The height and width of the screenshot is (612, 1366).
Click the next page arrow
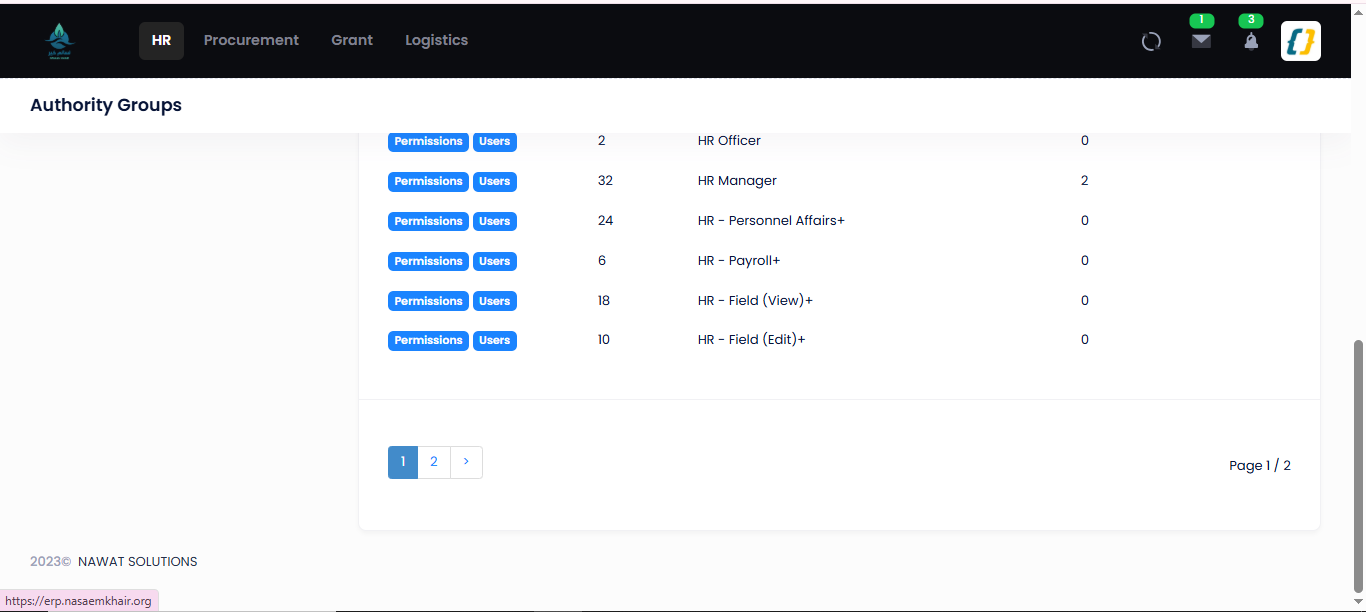[466, 462]
